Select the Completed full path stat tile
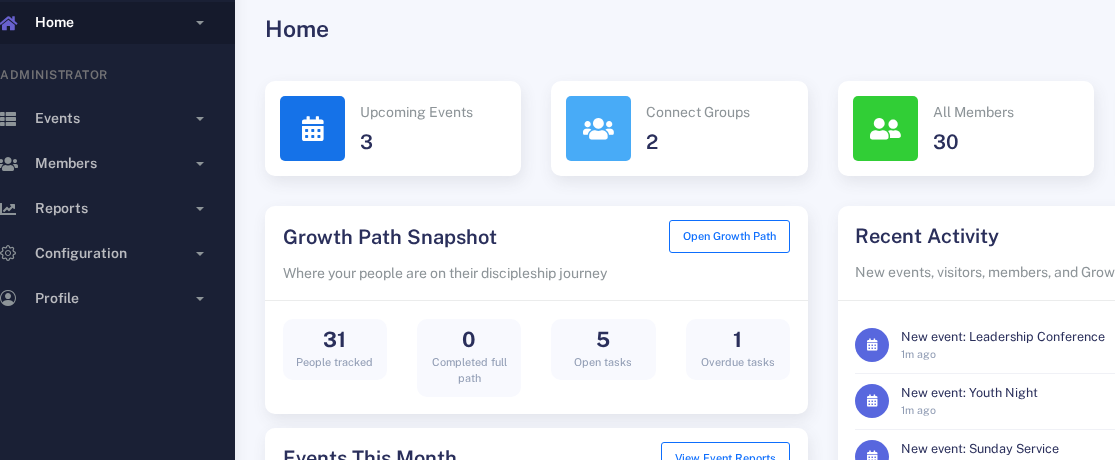The image size is (1115, 460). pos(469,358)
